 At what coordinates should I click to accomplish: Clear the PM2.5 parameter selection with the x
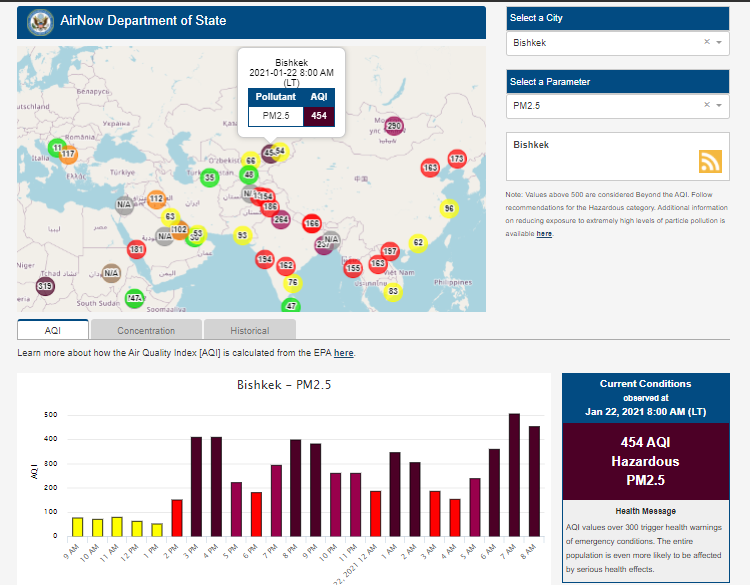point(706,105)
